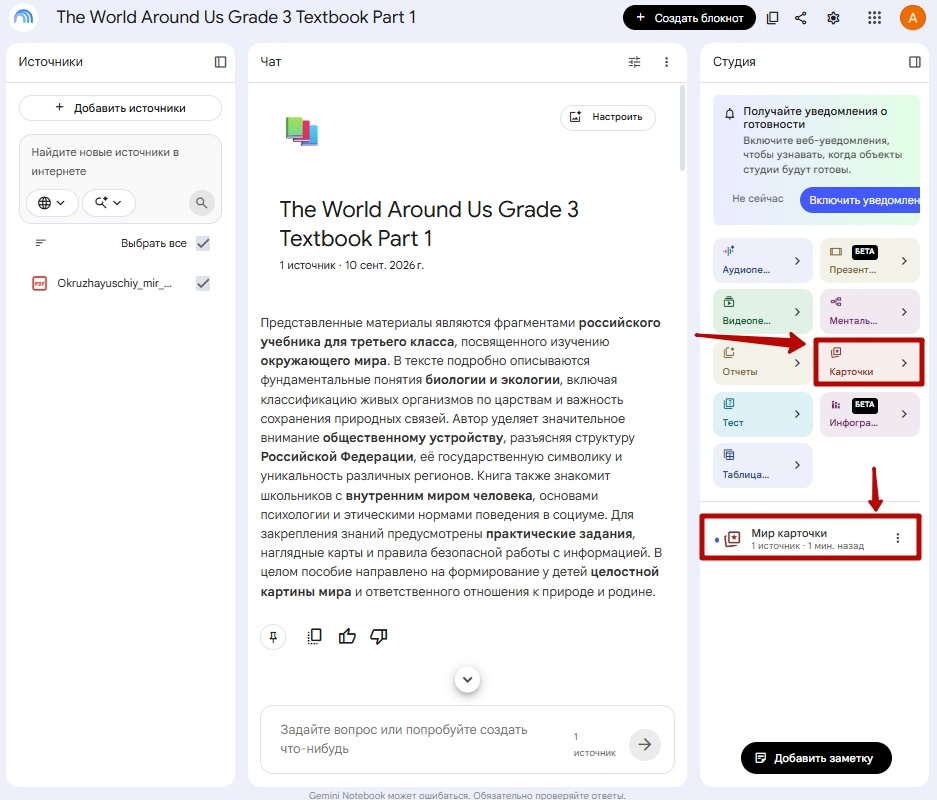The image size is (937, 800).
Task: Open the settings gear icon
Action: (x=833, y=18)
